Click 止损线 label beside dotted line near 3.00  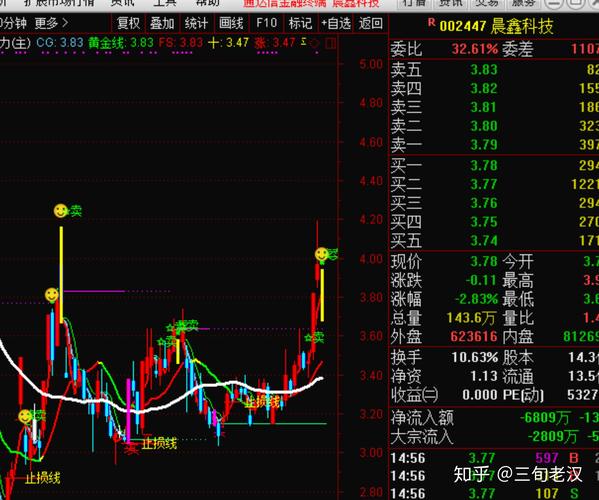159,443
